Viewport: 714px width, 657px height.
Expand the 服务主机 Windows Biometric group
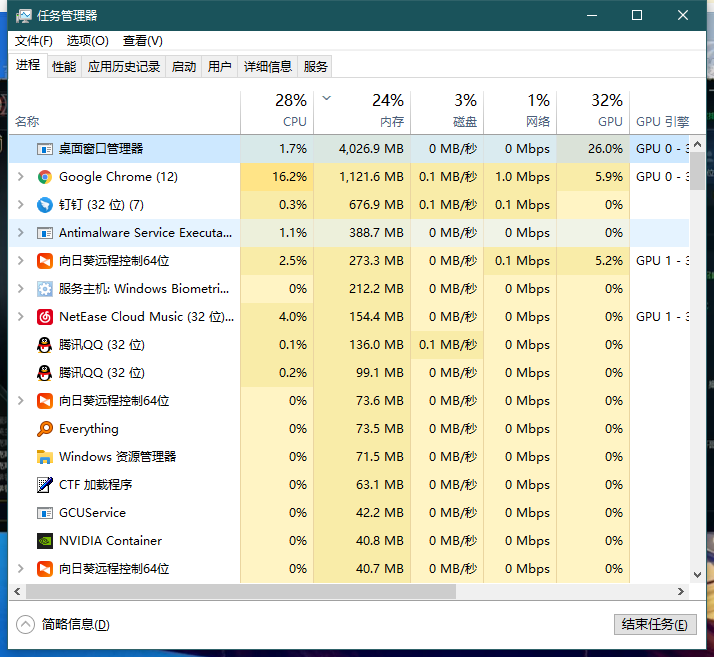(20, 289)
